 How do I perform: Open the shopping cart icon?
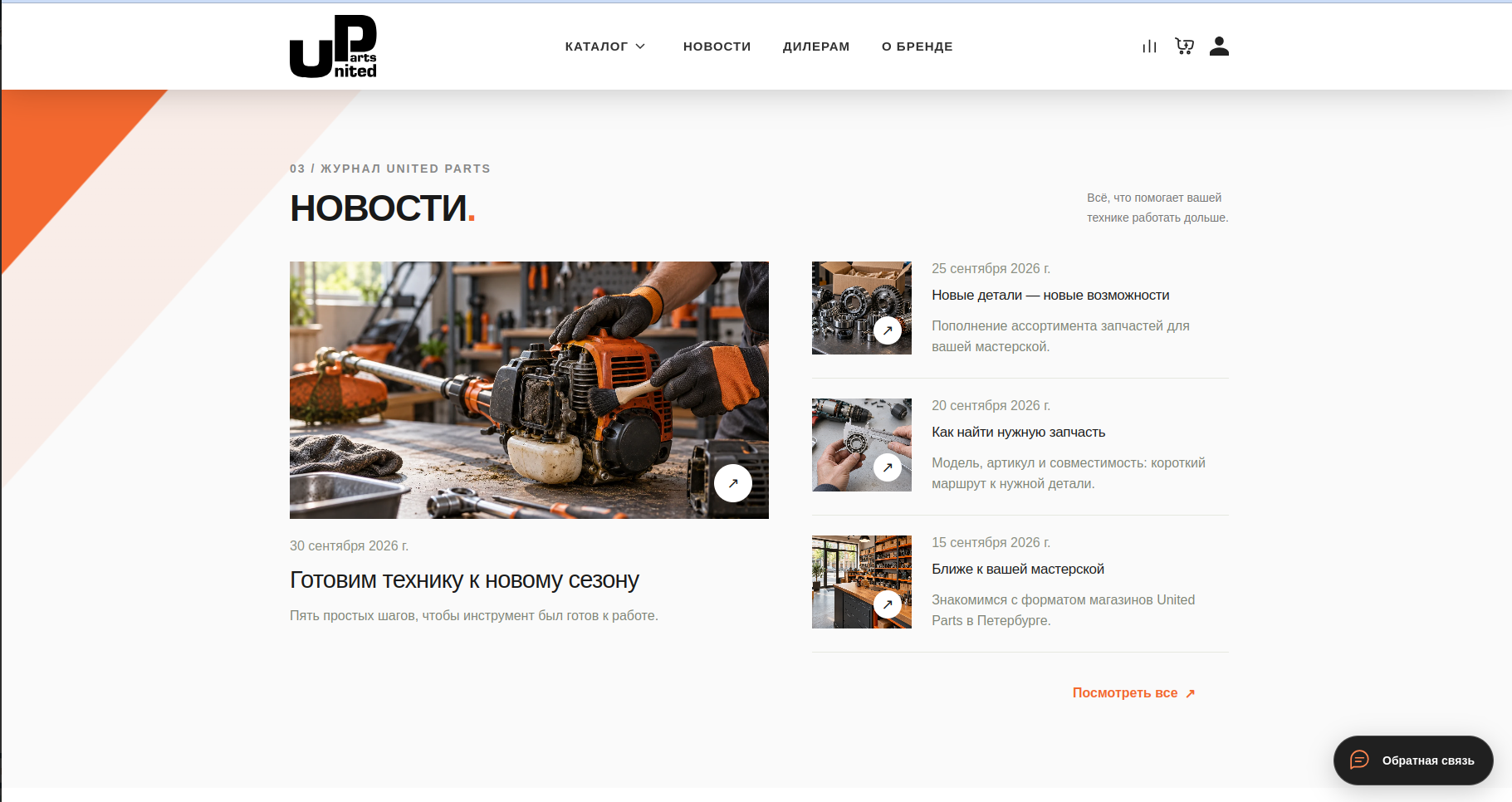pyautogui.click(x=1184, y=46)
